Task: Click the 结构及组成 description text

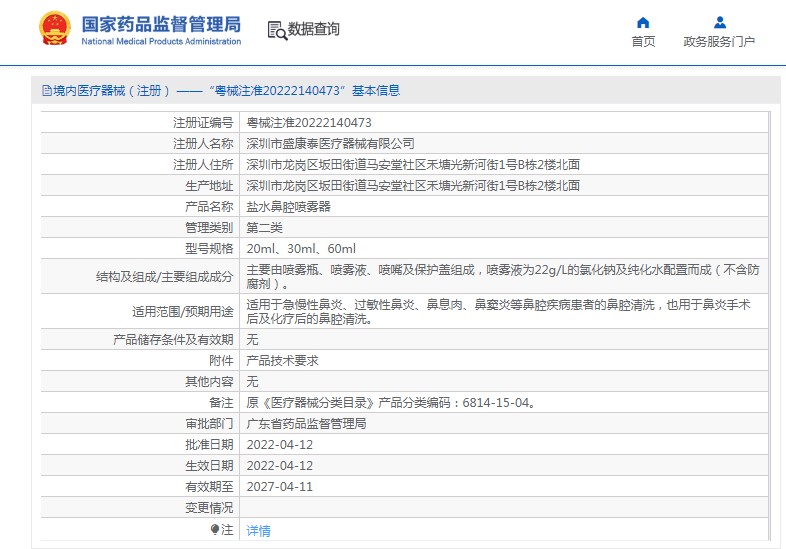Action: [x=503, y=277]
